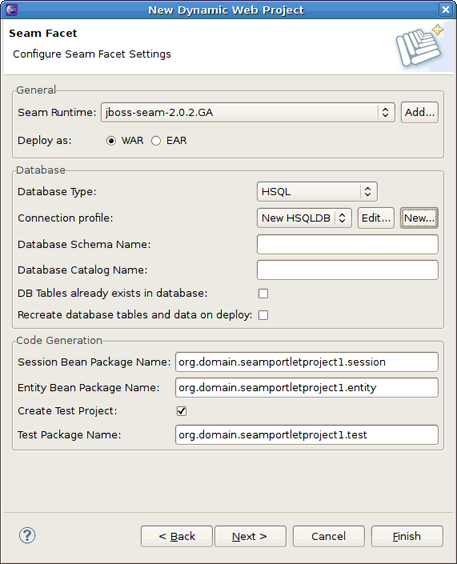Close the New Dynamic Web Project dialog
Viewport: 457px width, 564px height.
(445, 9)
